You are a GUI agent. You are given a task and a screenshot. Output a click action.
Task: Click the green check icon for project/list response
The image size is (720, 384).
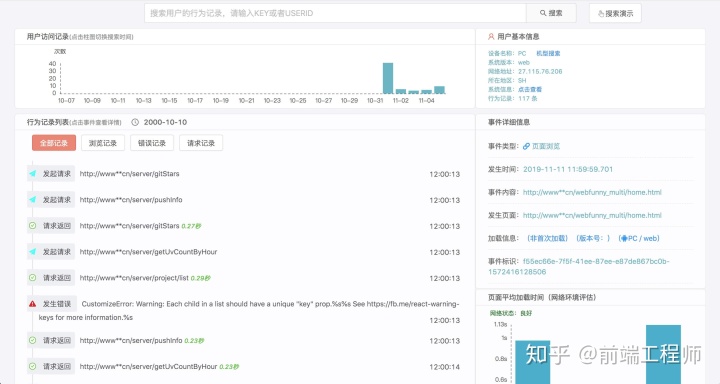click(33, 277)
